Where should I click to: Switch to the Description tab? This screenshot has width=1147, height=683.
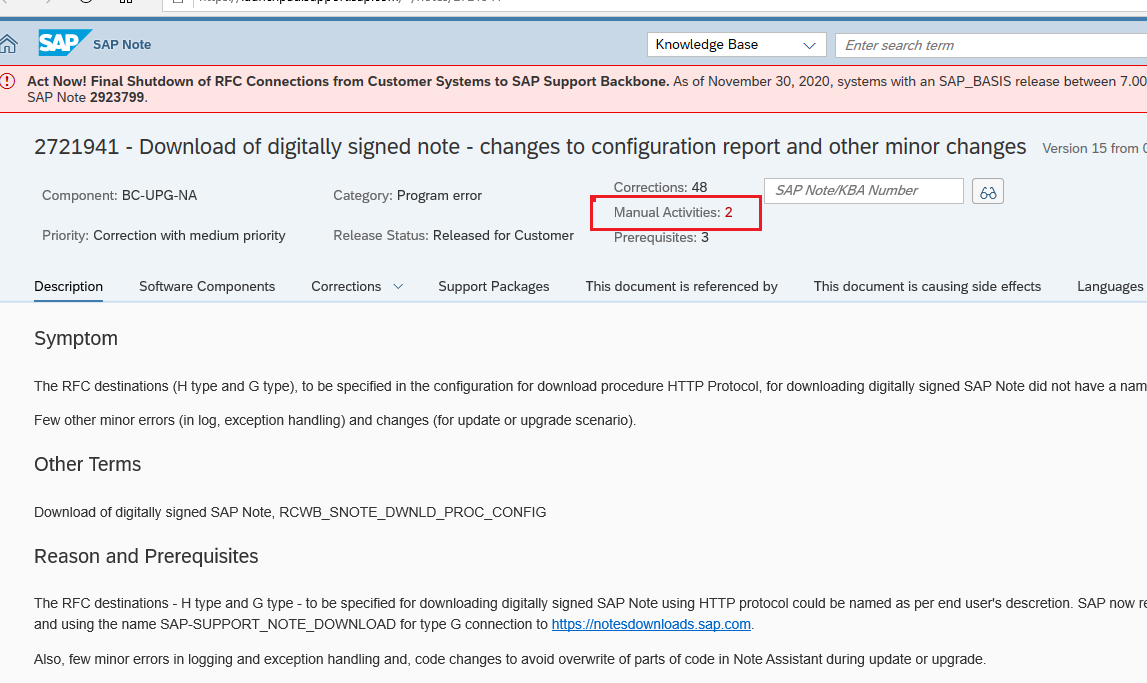tap(68, 287)
